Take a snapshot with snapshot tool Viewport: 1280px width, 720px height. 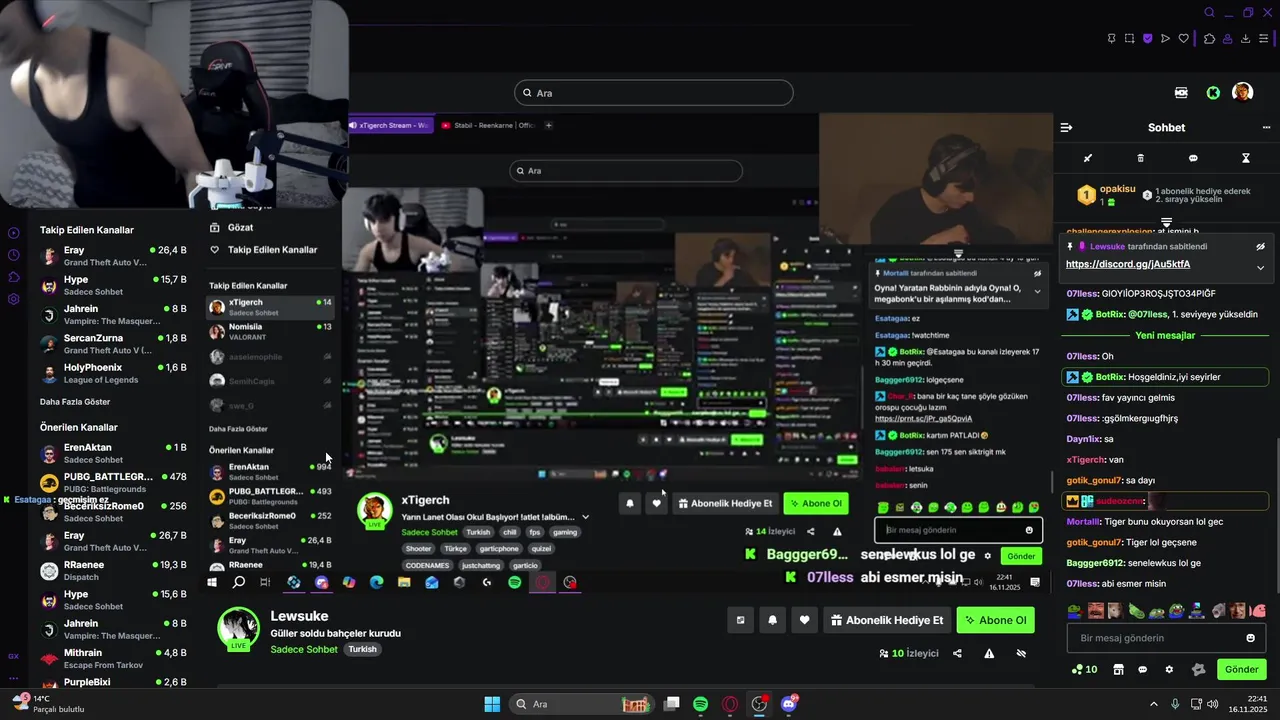1130,39
